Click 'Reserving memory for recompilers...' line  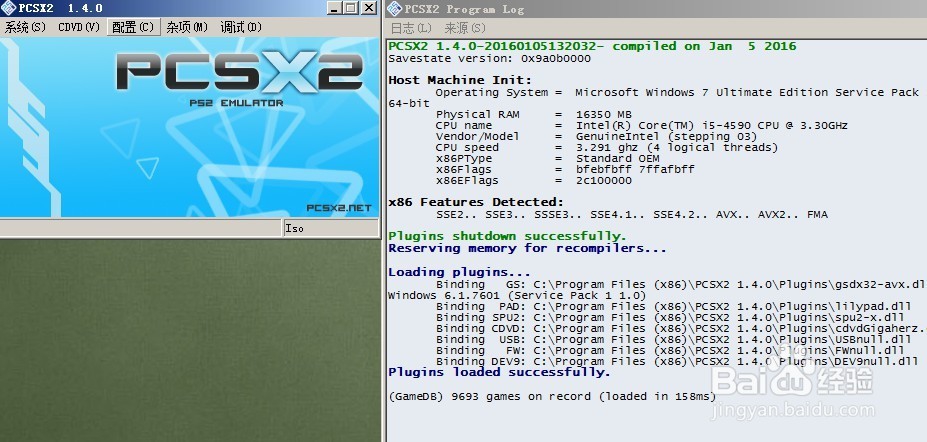[x=527, y=248]
